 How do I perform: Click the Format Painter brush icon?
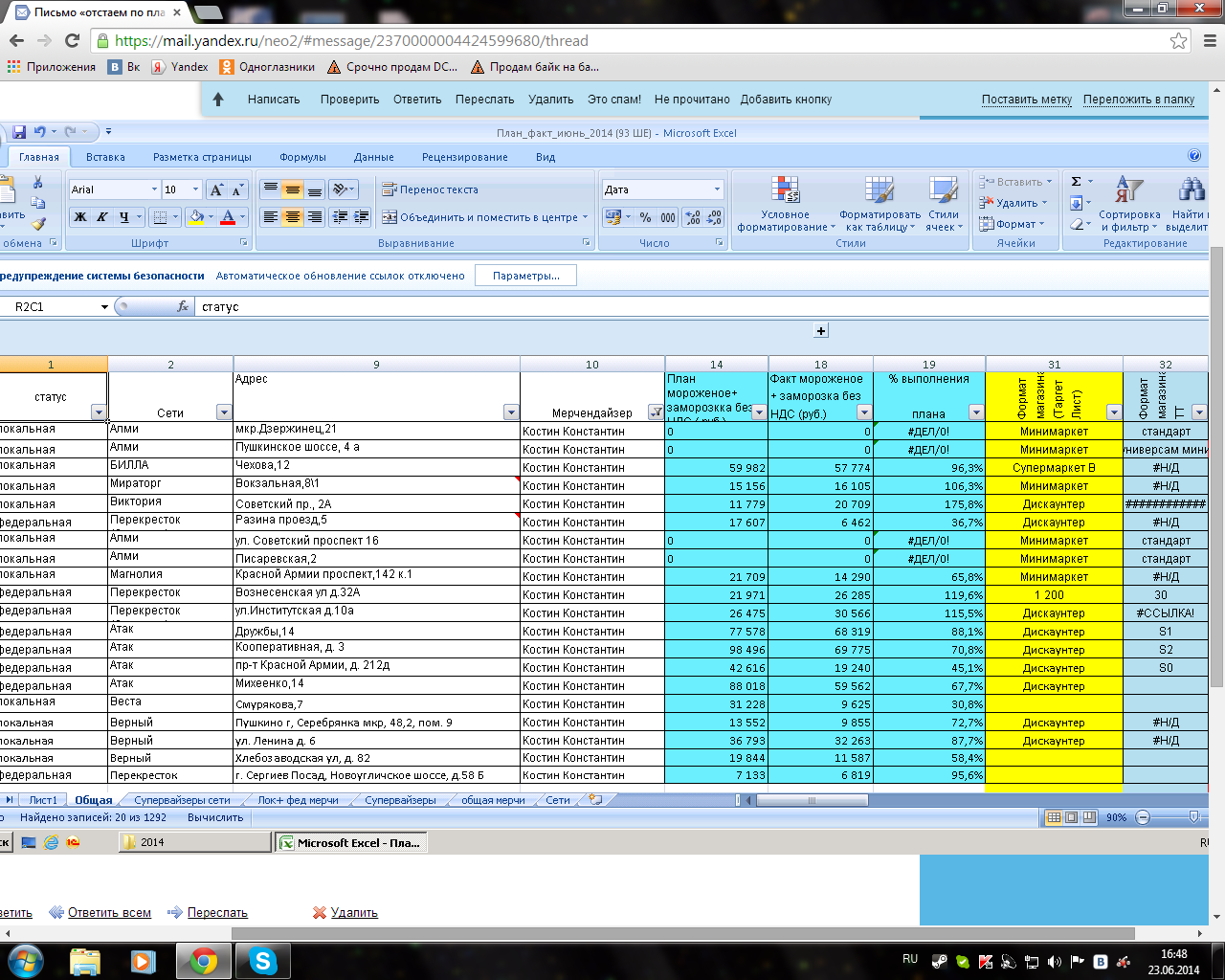(x=38, y=224)
